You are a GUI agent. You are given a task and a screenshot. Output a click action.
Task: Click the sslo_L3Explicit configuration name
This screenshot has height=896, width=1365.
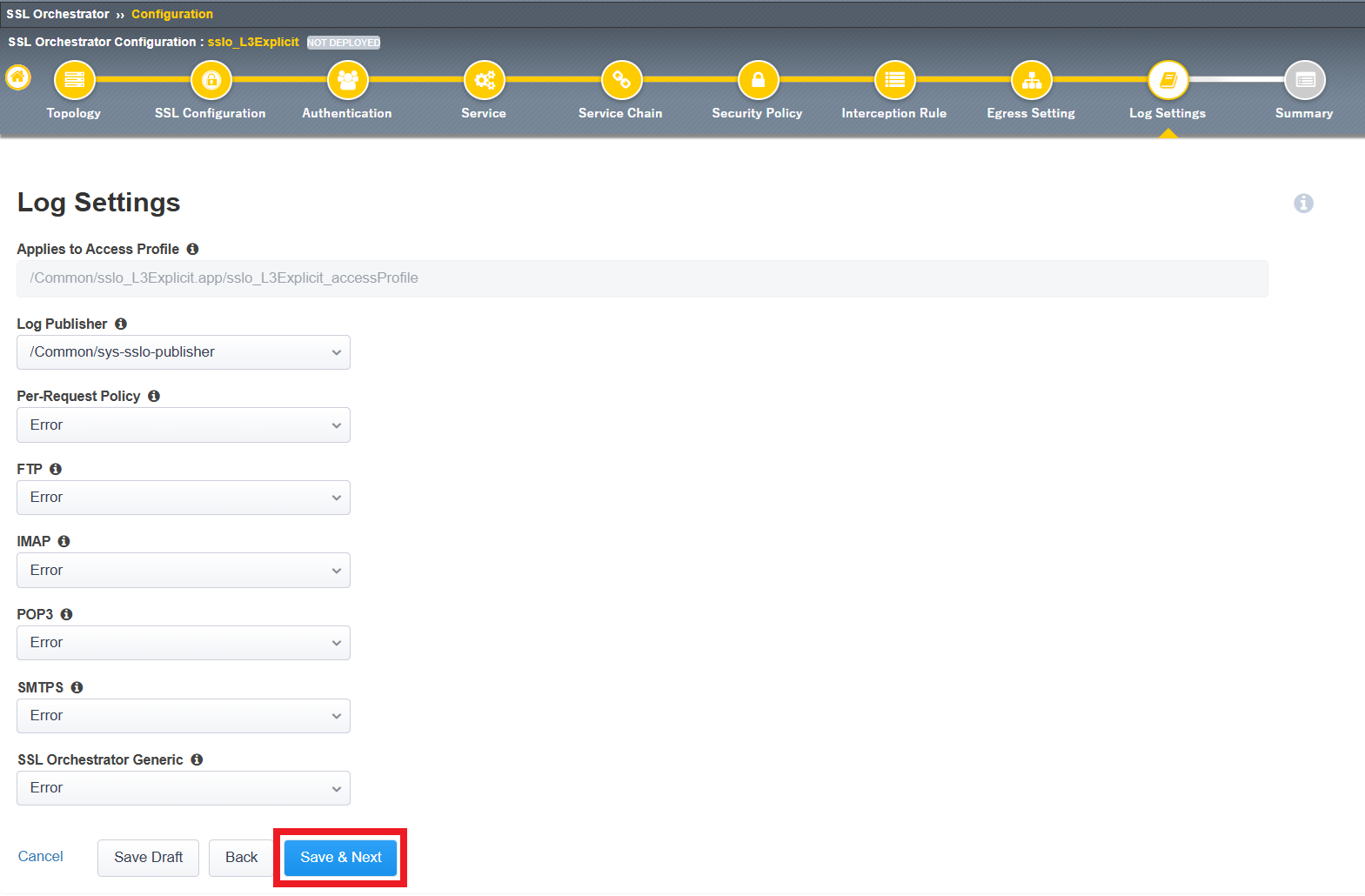pos(253,42)
